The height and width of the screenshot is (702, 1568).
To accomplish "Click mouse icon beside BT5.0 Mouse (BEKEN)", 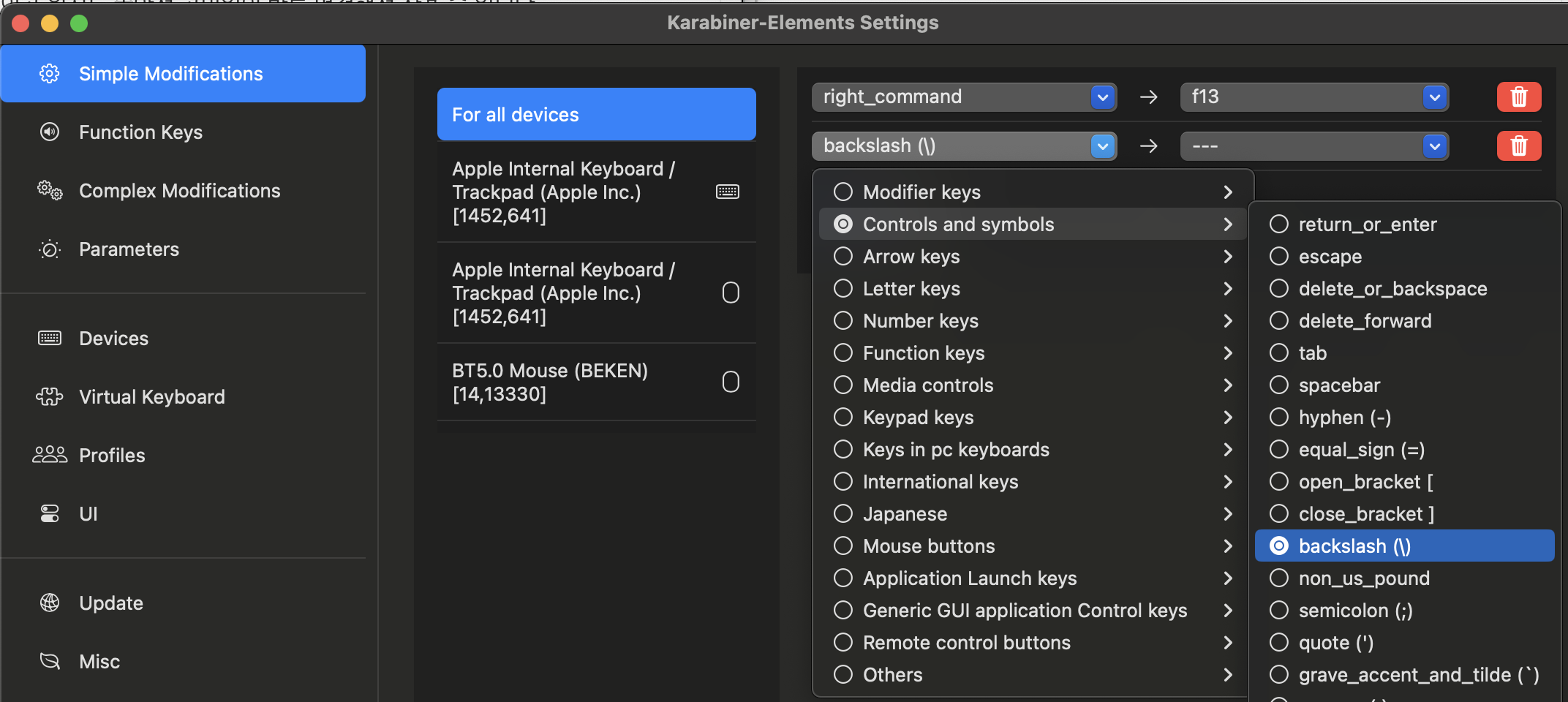I will coord(731,382).
